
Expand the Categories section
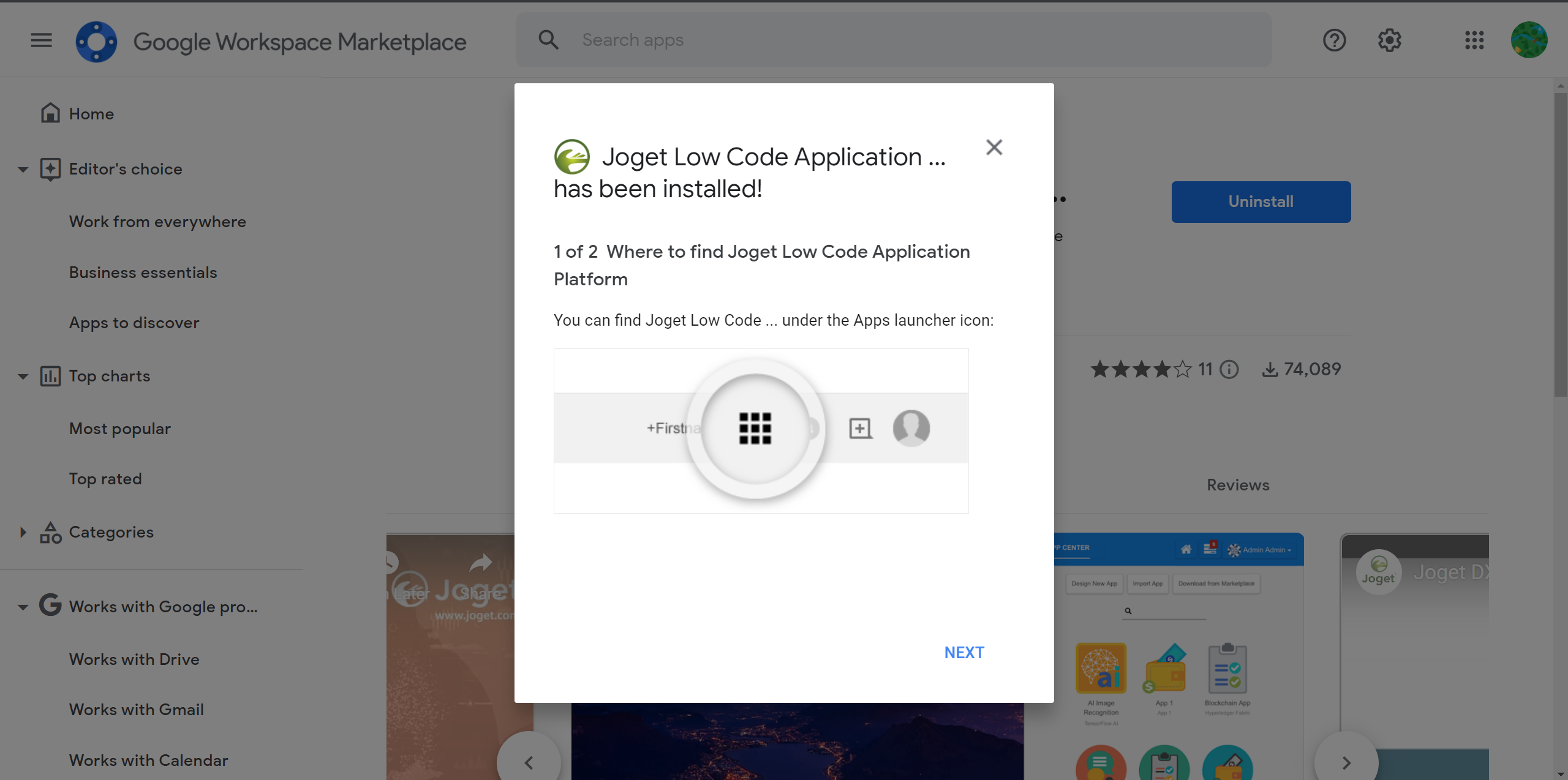coord(23,532)
